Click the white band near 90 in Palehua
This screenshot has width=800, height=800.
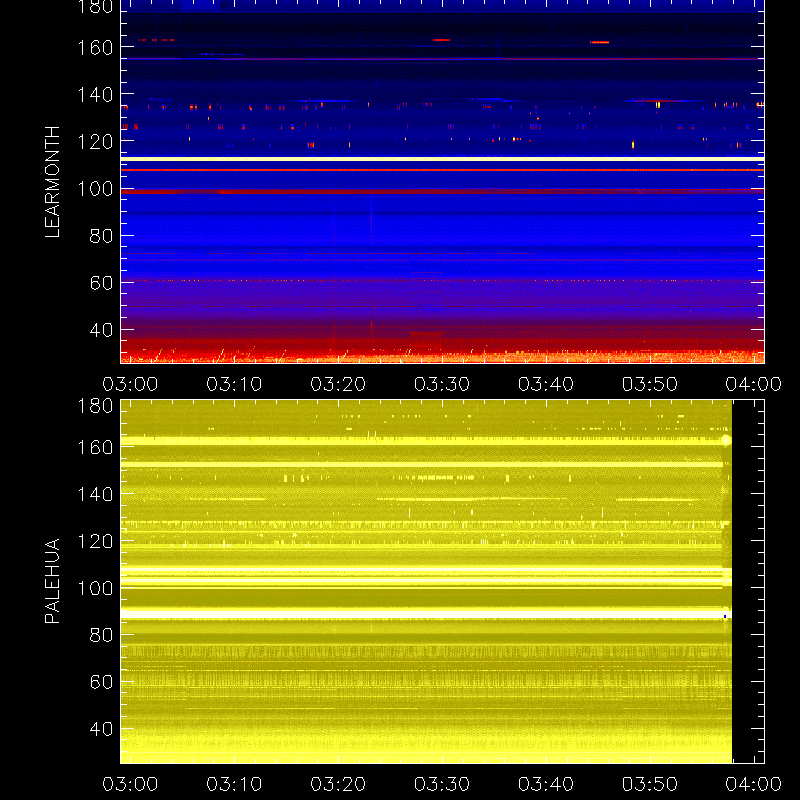pos(426,614)
